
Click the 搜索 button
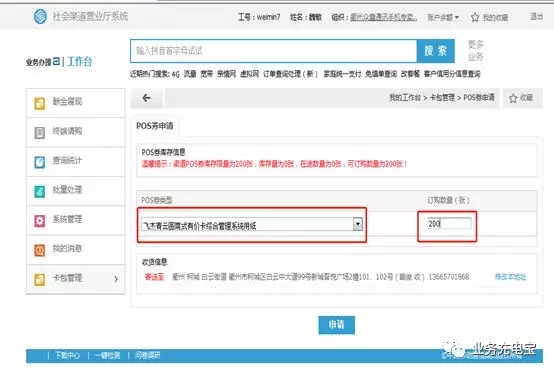point(436,51)
